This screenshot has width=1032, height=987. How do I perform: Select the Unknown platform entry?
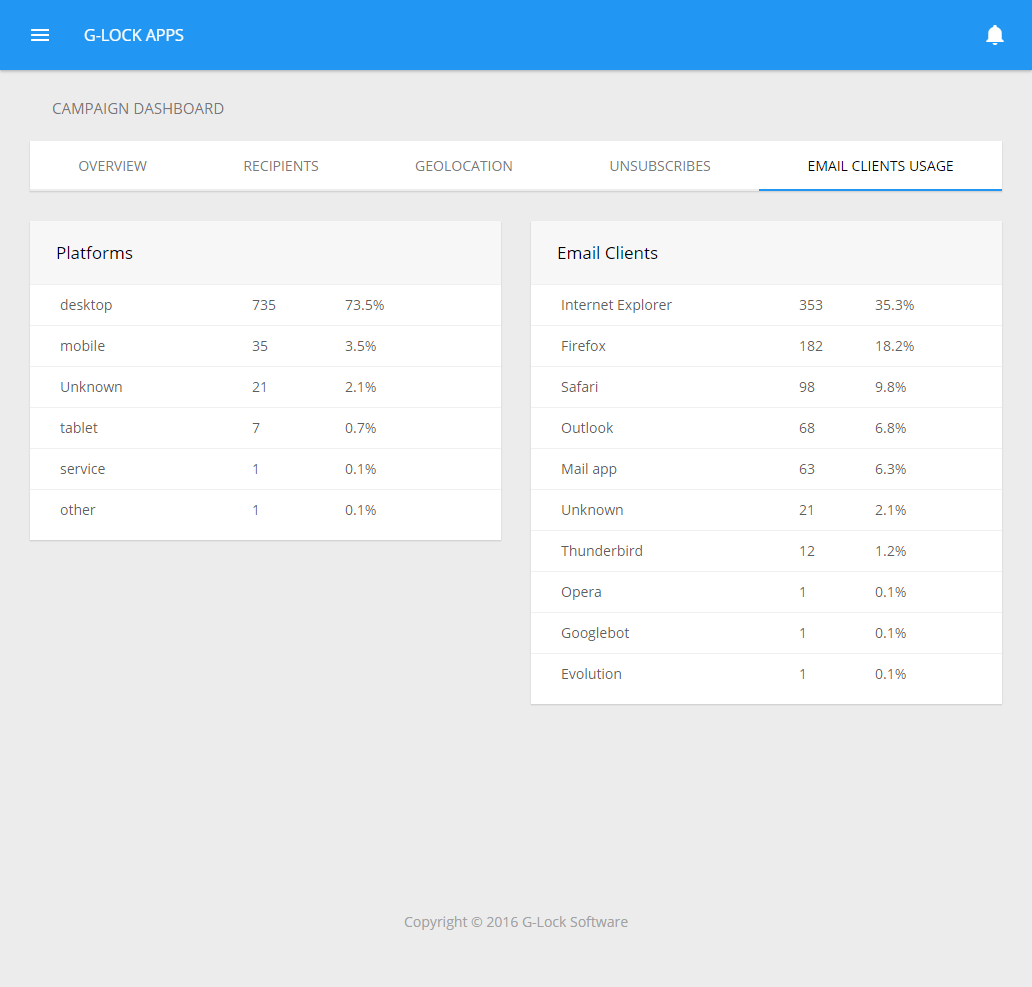[x=92, y=387]
